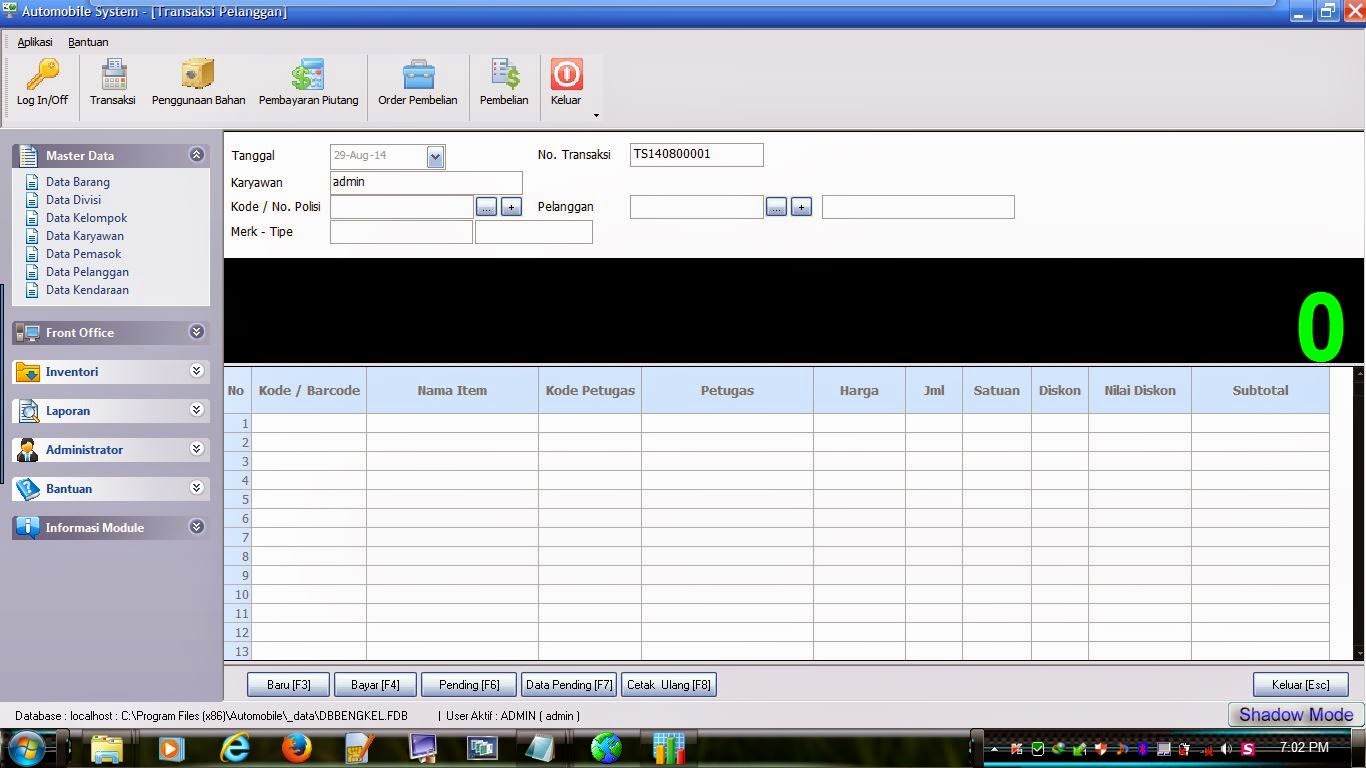Click the volume icon in system tray
This screenshot has height=768, width=1366.
coord(1227,749)
